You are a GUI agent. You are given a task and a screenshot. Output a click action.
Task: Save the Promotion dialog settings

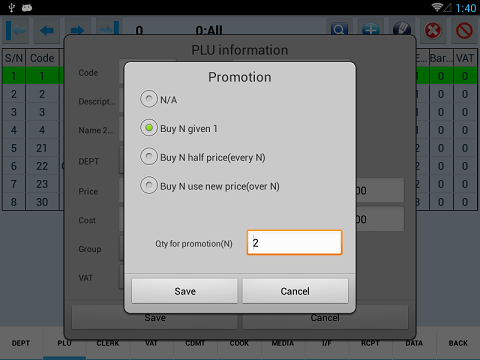pyautogui.click(x=185, y=291)
